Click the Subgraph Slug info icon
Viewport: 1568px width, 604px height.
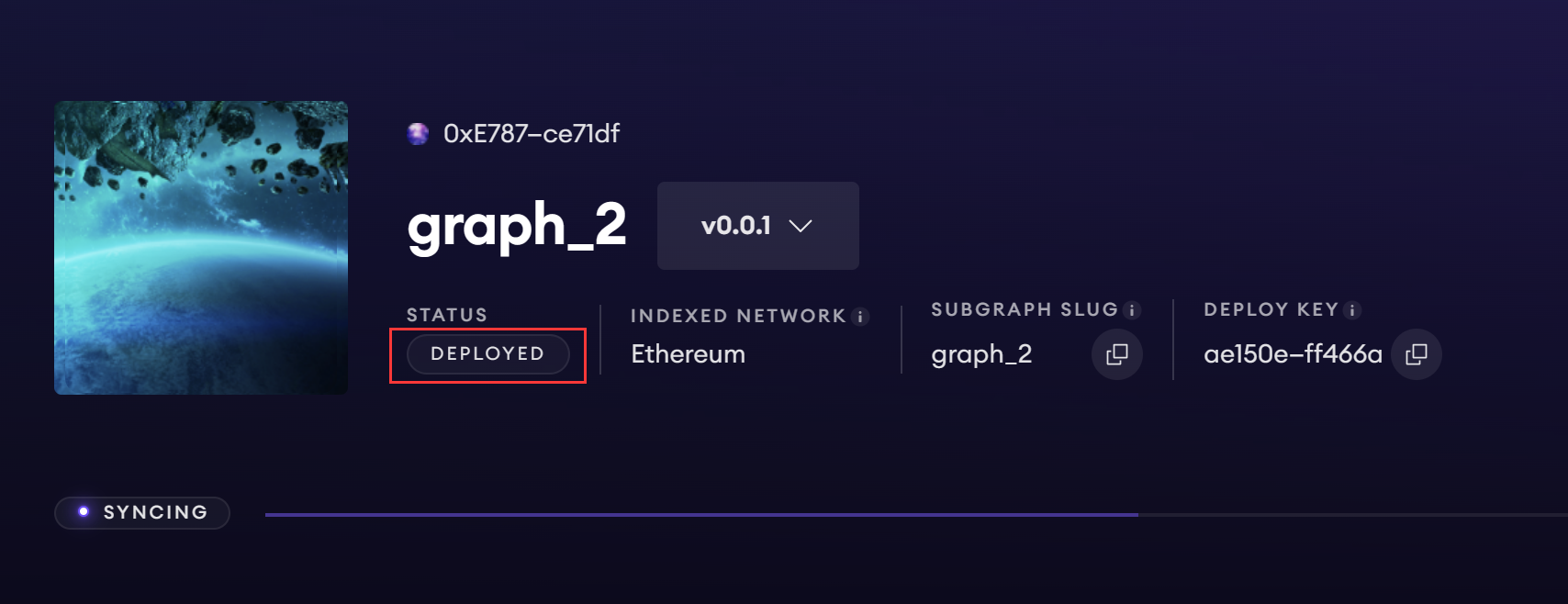pos(1132,310)
